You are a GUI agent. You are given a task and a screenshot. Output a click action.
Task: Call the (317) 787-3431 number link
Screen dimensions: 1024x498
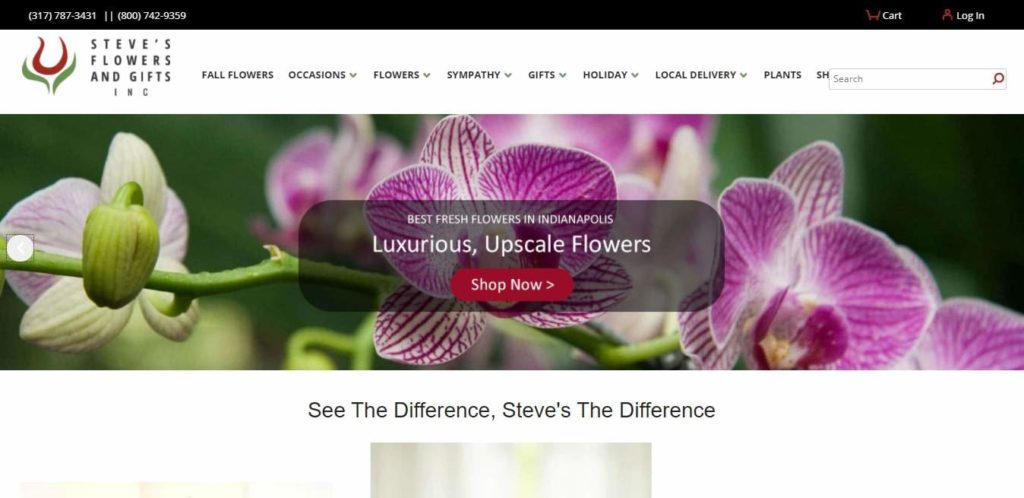click(63, 16)
